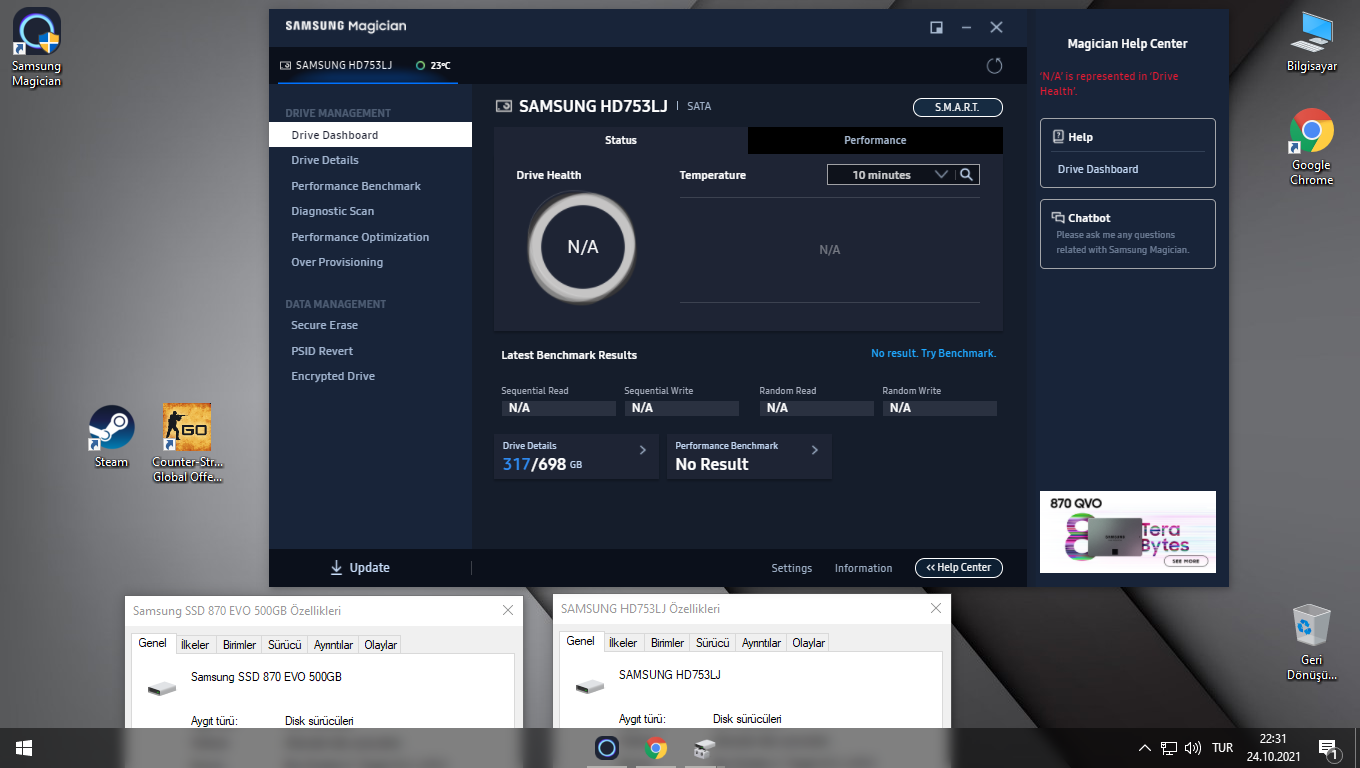Click the temperature graph search magnifier icon
The height and width of the screenshot is (768, 1360).
click(x=966, y=175)
